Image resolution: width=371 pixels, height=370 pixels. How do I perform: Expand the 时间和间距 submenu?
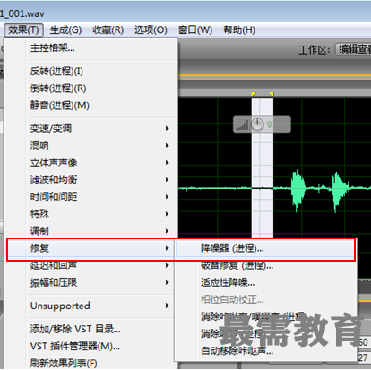(x=92, y=197)
